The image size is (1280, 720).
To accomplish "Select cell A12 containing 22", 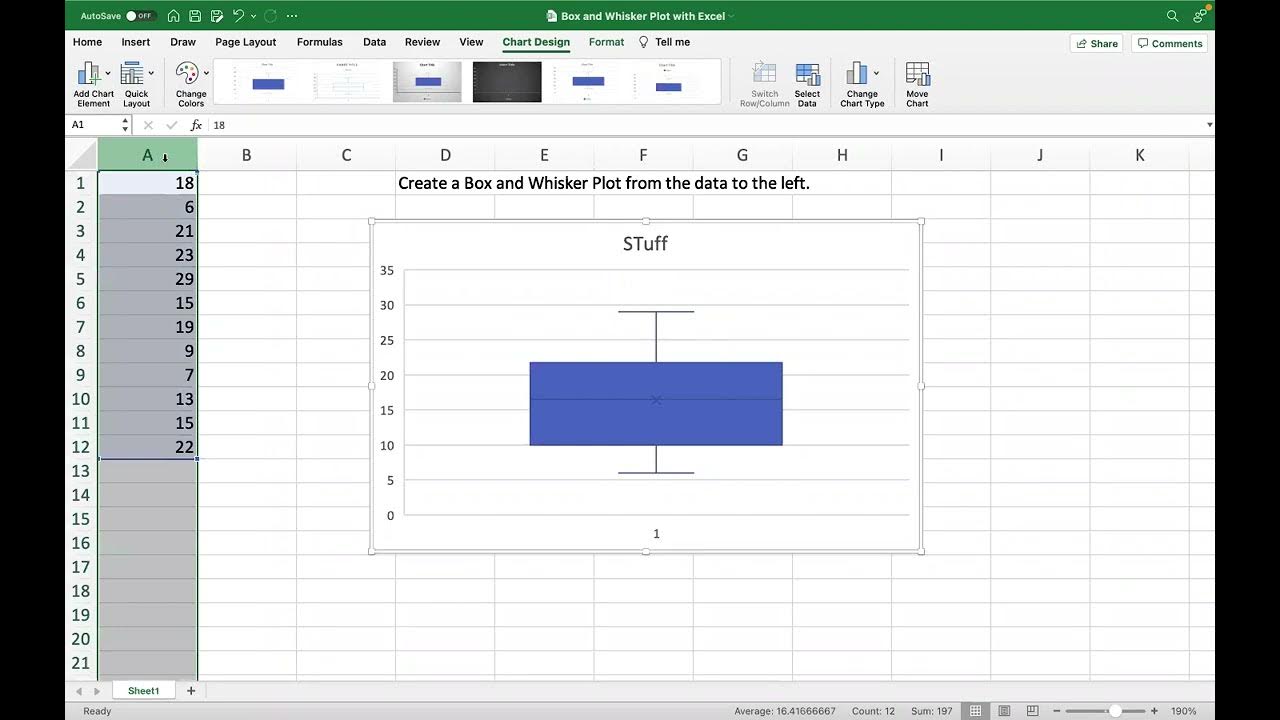I will pyautogui.click(x=148, y=447).
